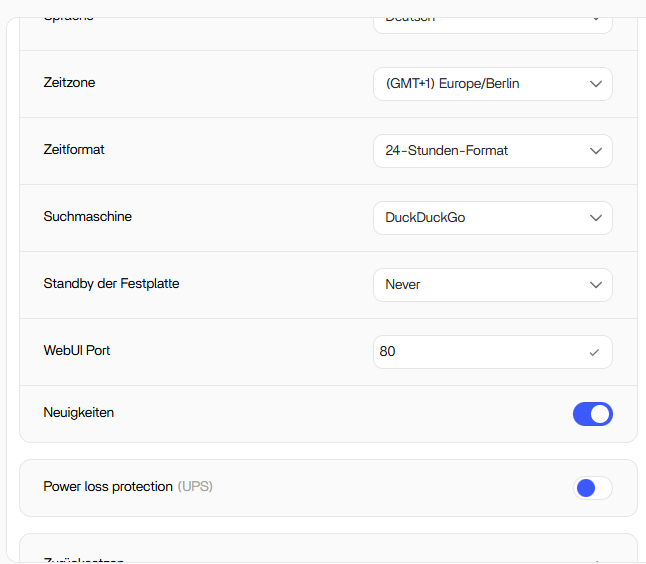The width and height of the screenshot is (646, 564).
Task: Click the Zeitzone dropdown chevron arrow
Action: 596,84
